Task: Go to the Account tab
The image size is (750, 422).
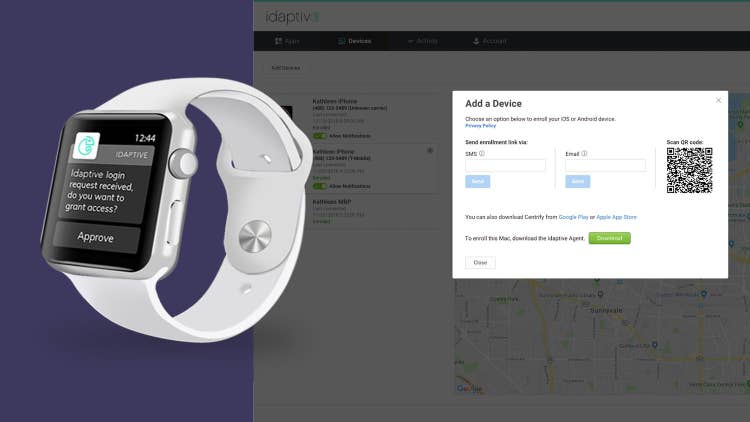Action: point(490,41)
